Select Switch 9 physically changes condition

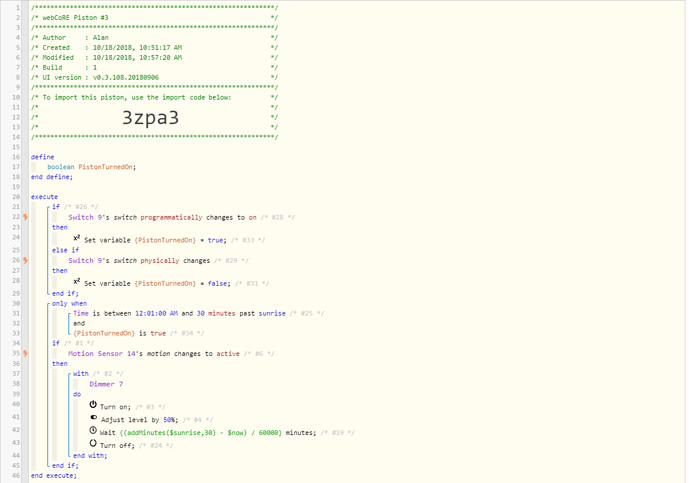(x=139, y=260)
